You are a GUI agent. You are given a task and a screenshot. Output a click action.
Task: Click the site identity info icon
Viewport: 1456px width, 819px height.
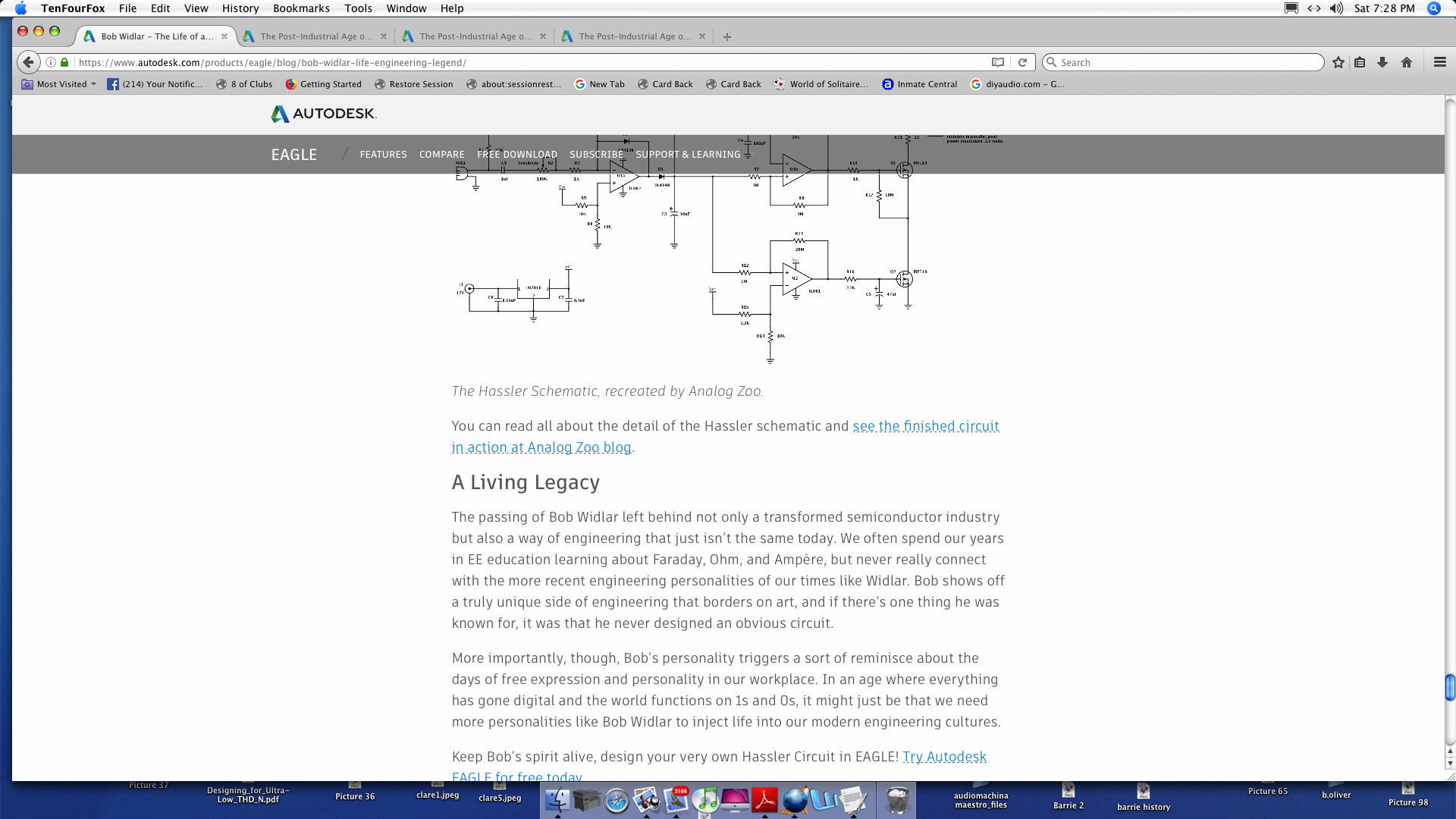pyautogui.click(x=51, y=62)
